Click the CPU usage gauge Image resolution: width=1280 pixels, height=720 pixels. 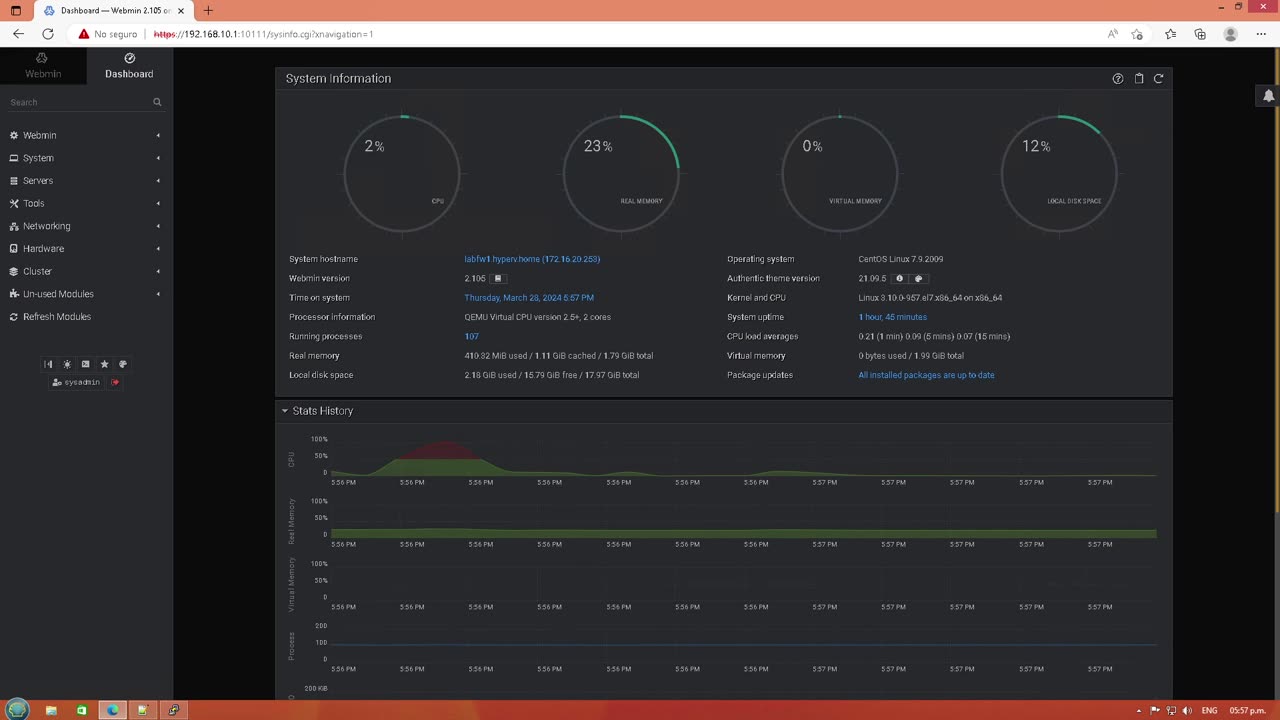402,173
